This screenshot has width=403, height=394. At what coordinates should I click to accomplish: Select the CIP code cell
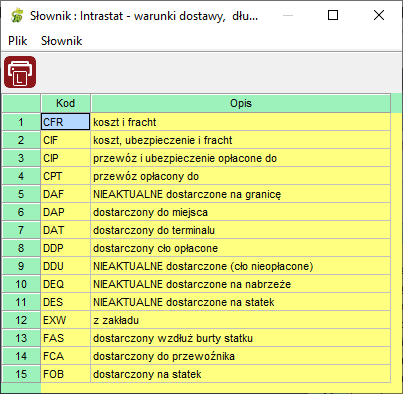[66, 158]
